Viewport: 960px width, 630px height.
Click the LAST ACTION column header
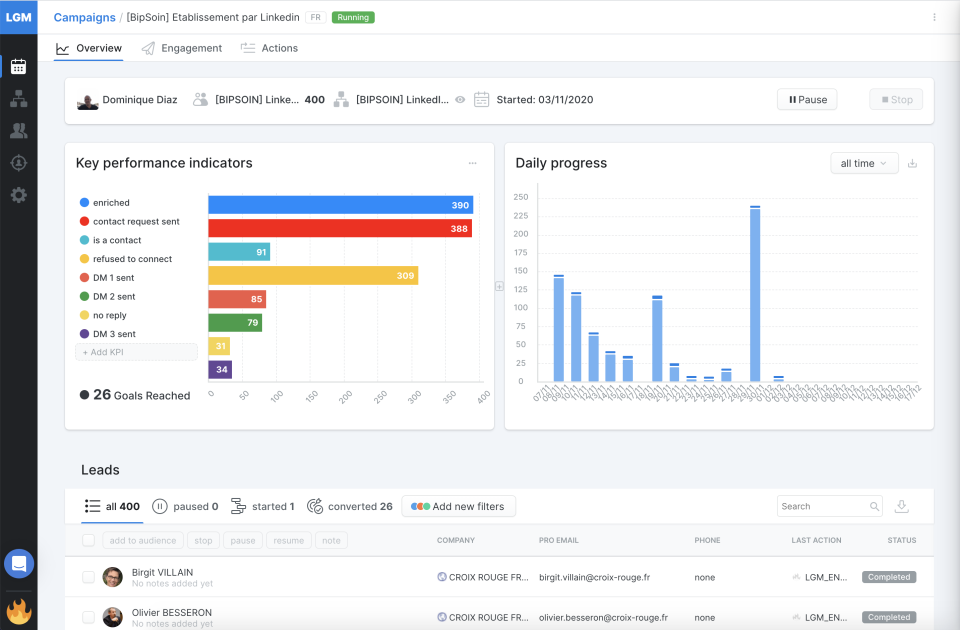[816, 541]
